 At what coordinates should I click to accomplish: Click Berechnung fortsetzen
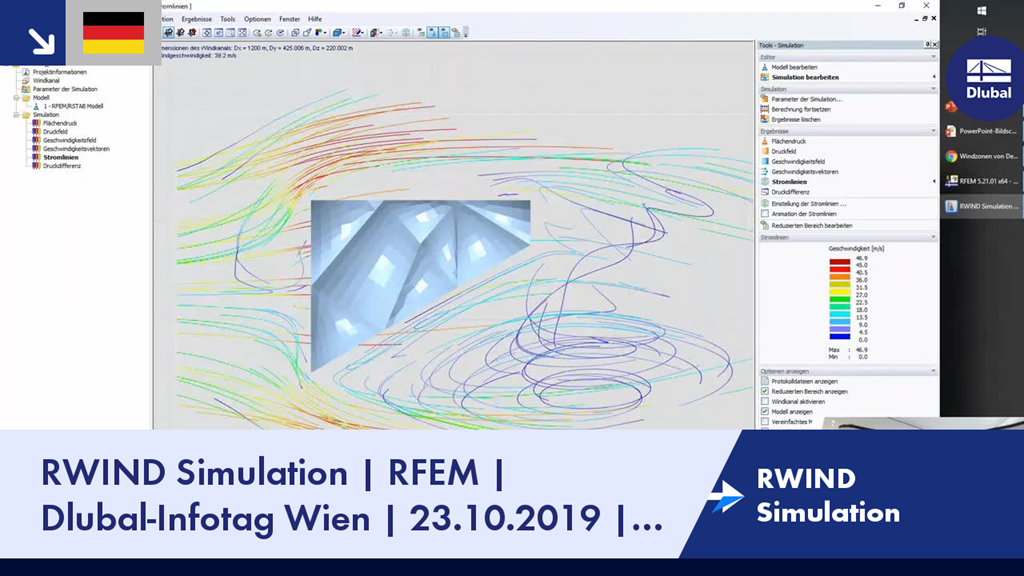801,110
